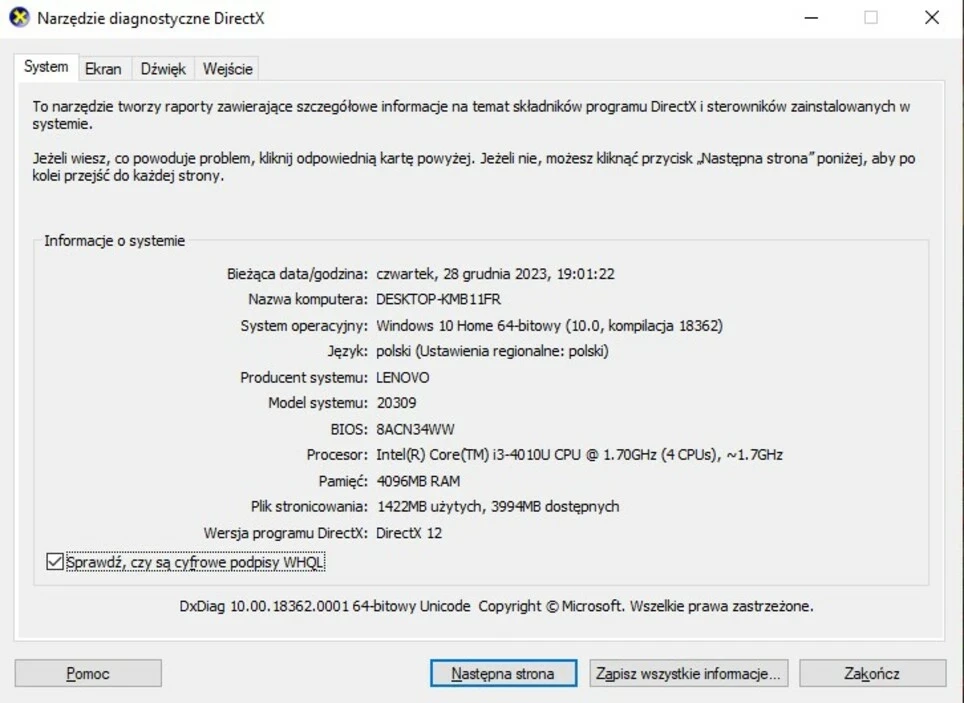964x703 pixels.
Task: Select the System tab
Action: pyautogui.click(x=46, y=66)
